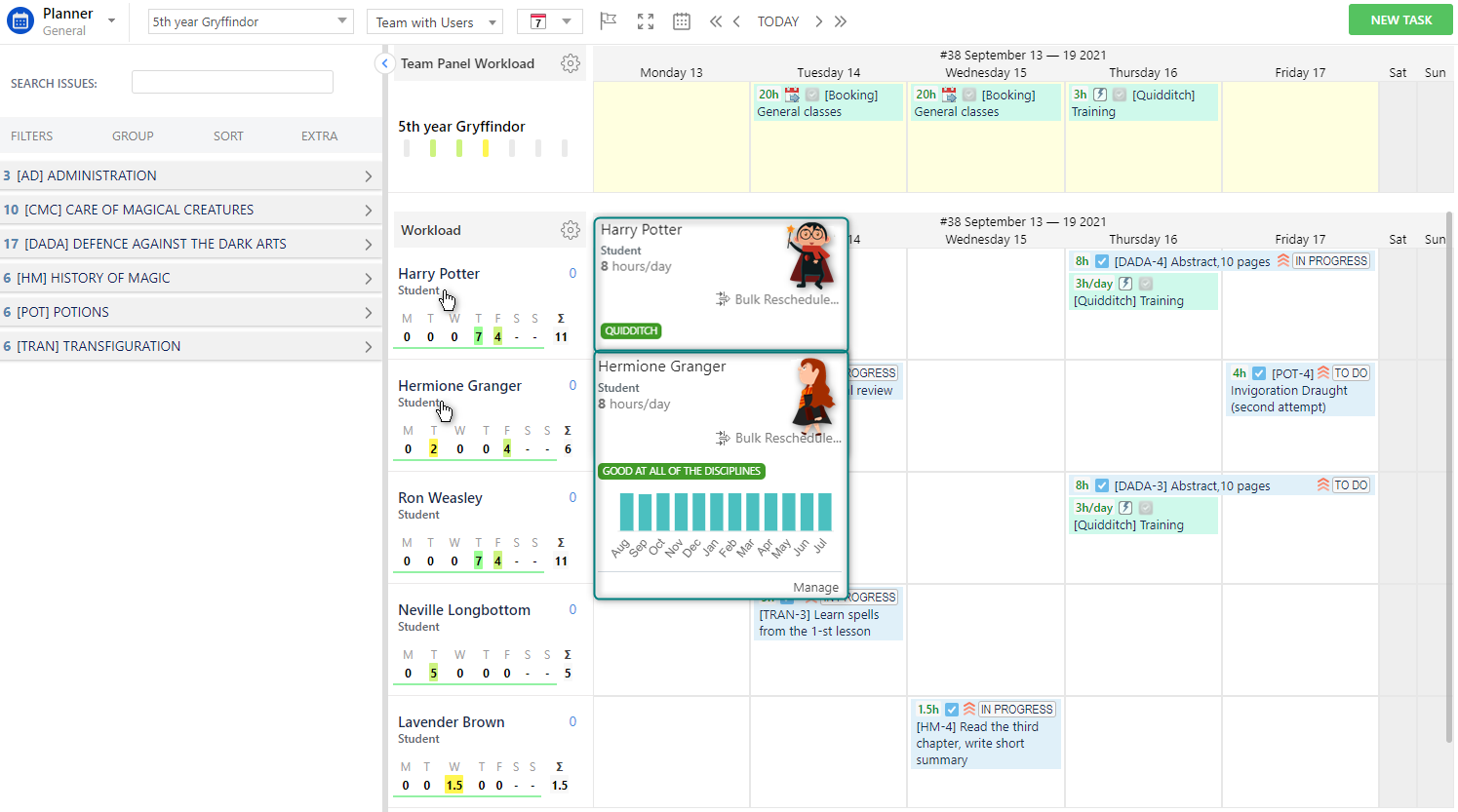Collapse left sidebar with arrow button
Image resolution: width=1458 pixels, height=812 pixels.
[384, 63]
